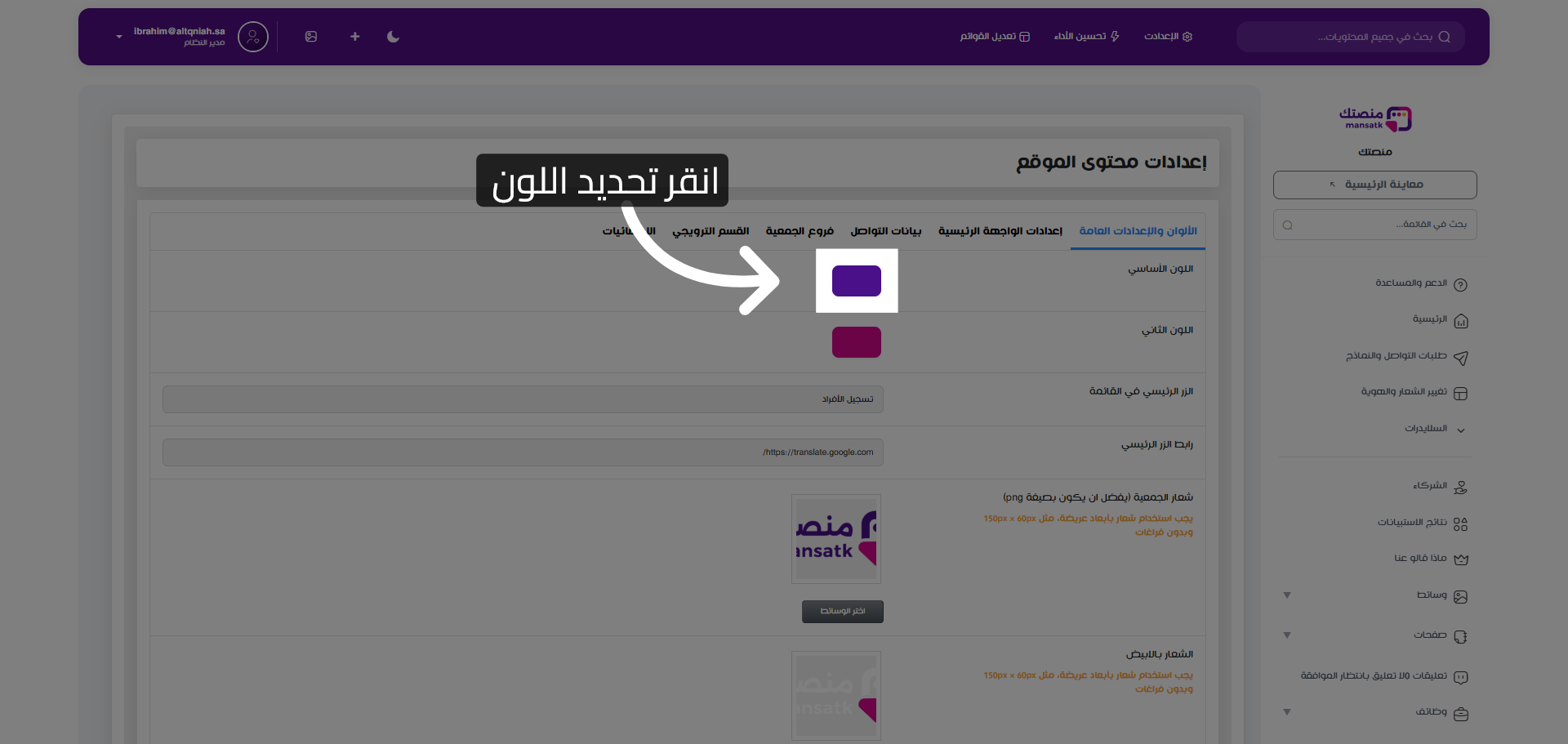Click the plus icon in the top bar
The height and width of the screenshot is (744, 1568).
(x=354, y=37)
